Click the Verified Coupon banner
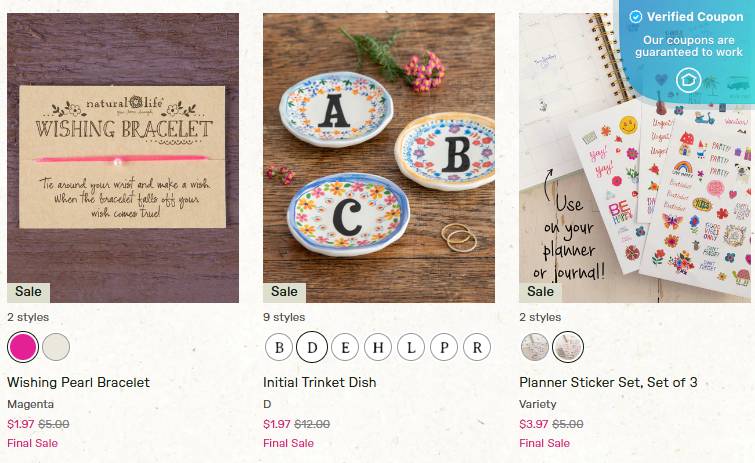 pos(687,48)
